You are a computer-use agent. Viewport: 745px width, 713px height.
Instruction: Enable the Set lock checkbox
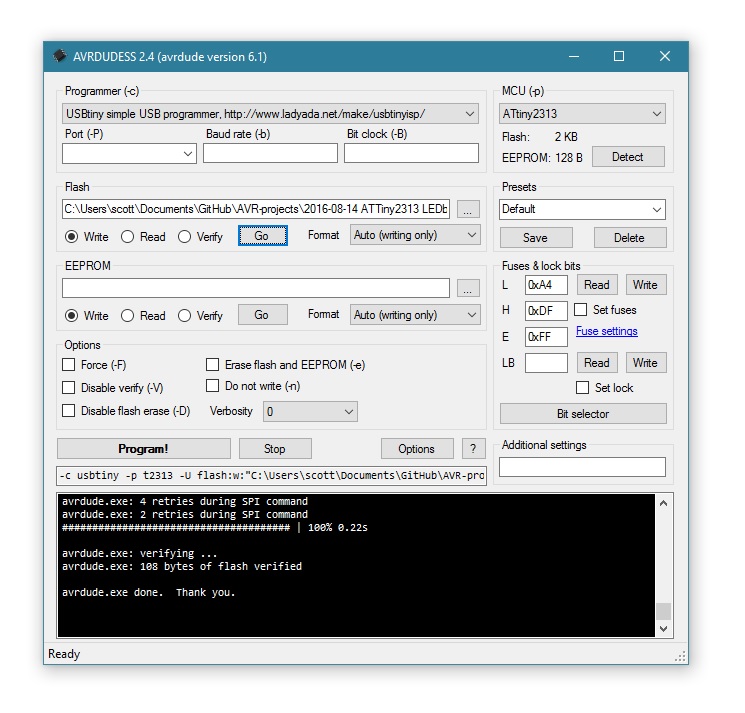pos(583,388)
